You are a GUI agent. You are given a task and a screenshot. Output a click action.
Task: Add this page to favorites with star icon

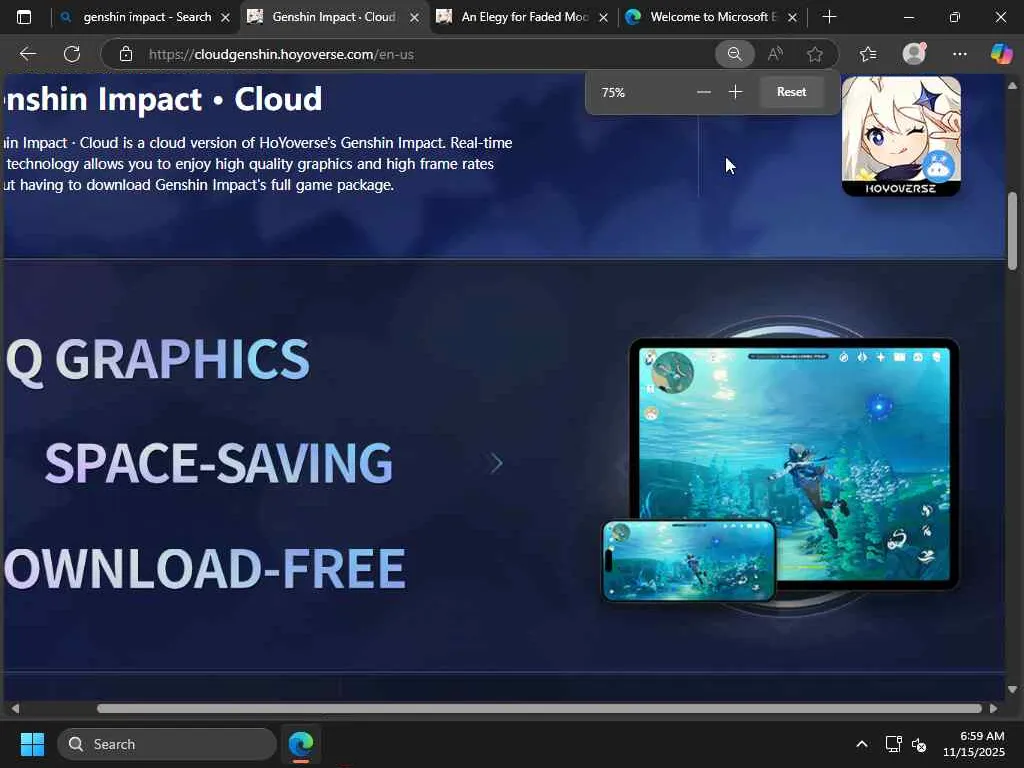(x=814, y=54)
